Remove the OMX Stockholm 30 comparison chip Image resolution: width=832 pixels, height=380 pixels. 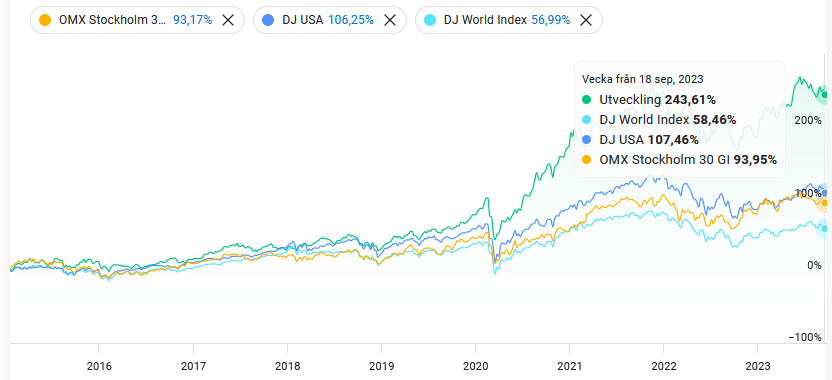click(228, 20)
